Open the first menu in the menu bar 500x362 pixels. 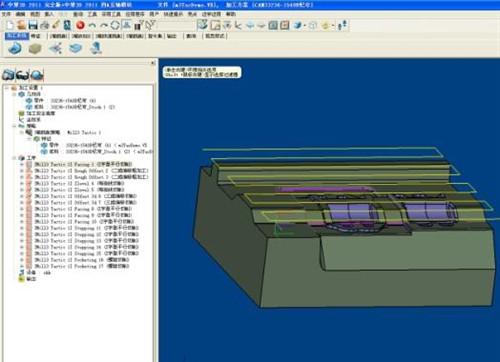[6, 14]
